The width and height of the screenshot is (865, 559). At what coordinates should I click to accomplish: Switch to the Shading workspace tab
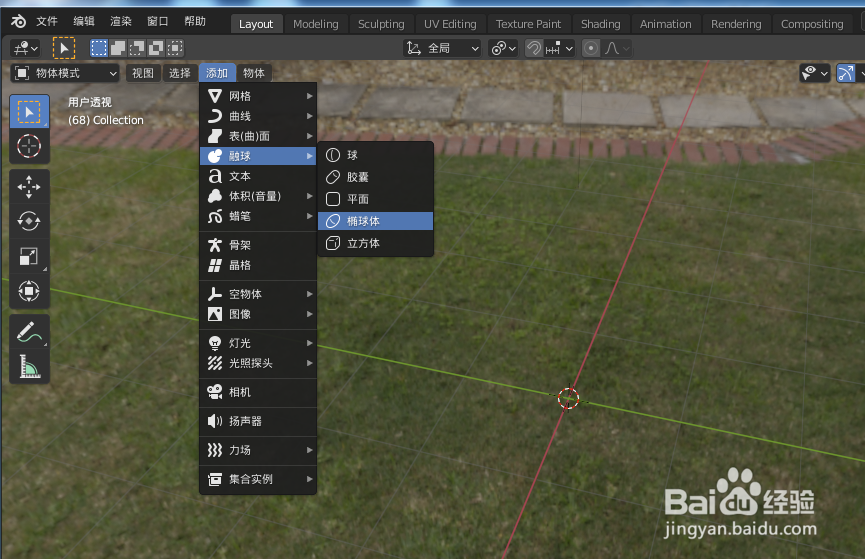click(601, 24)
